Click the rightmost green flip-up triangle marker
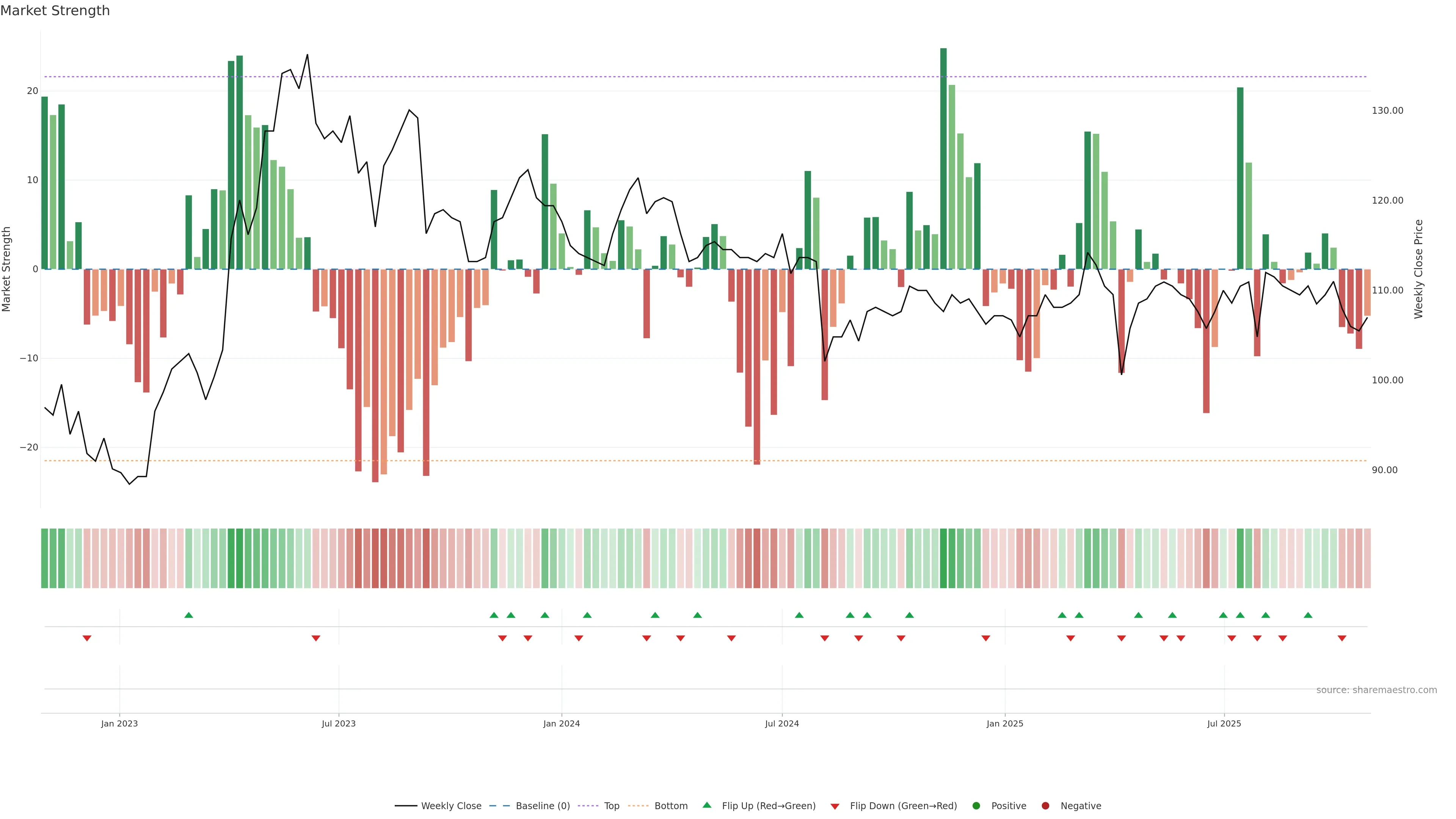 coord(1308,615)
